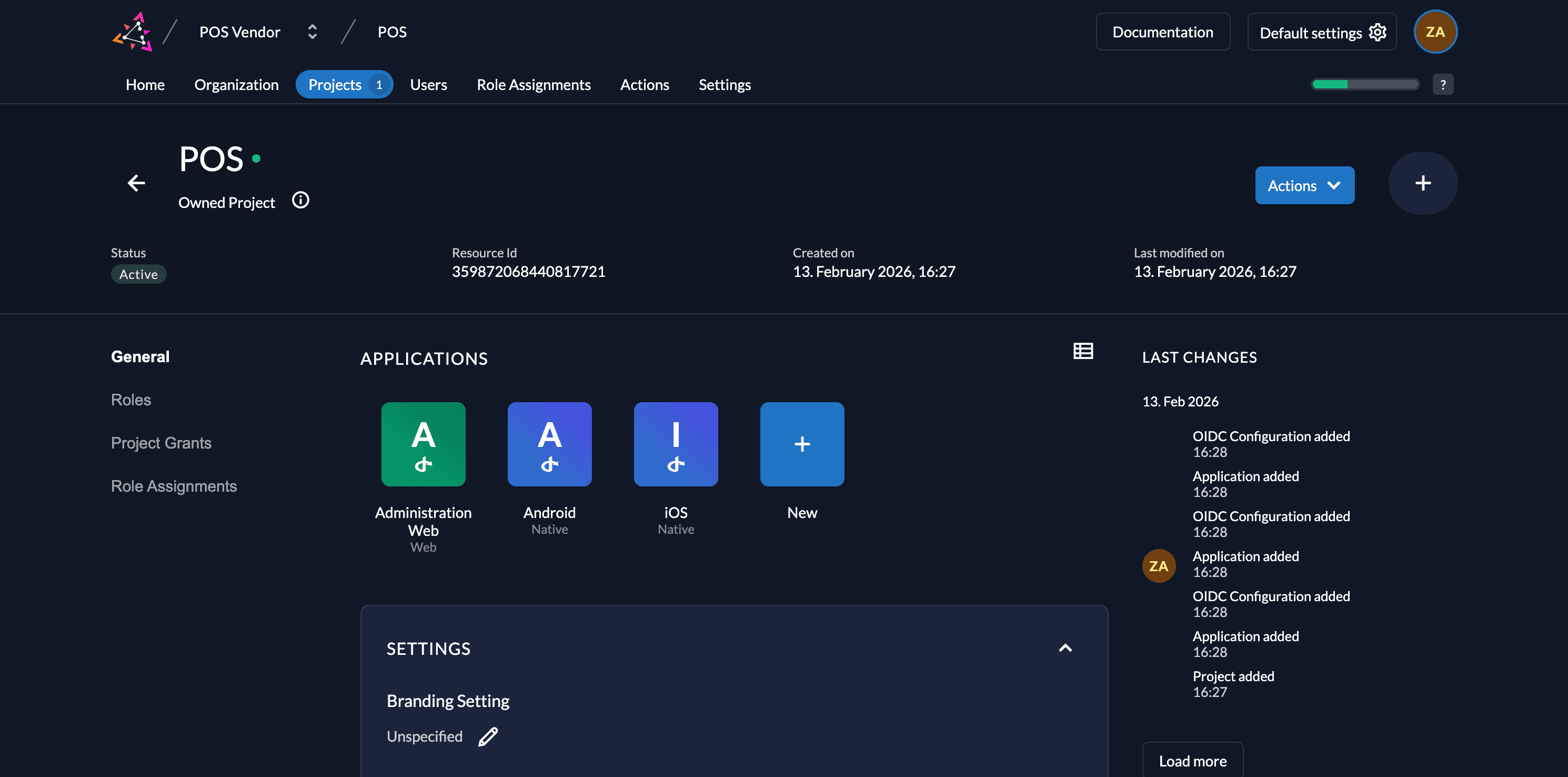
Task: Open the iOS native application tile
Action: [x=676, y=444]
